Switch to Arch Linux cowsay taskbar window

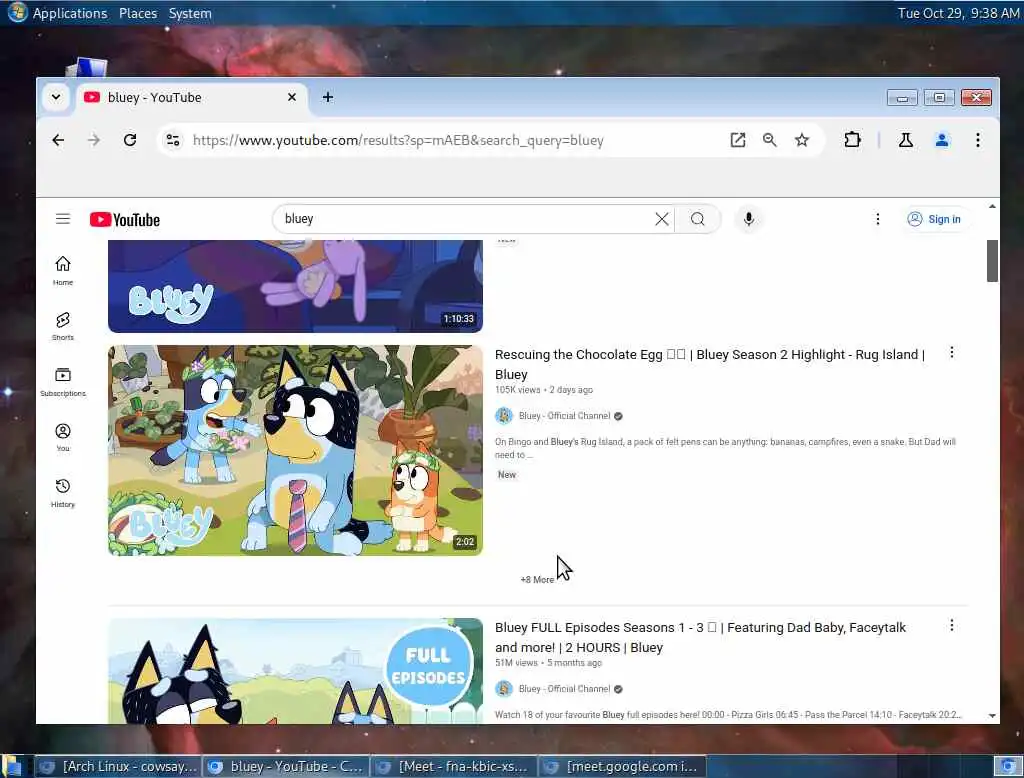click(118, 767)
